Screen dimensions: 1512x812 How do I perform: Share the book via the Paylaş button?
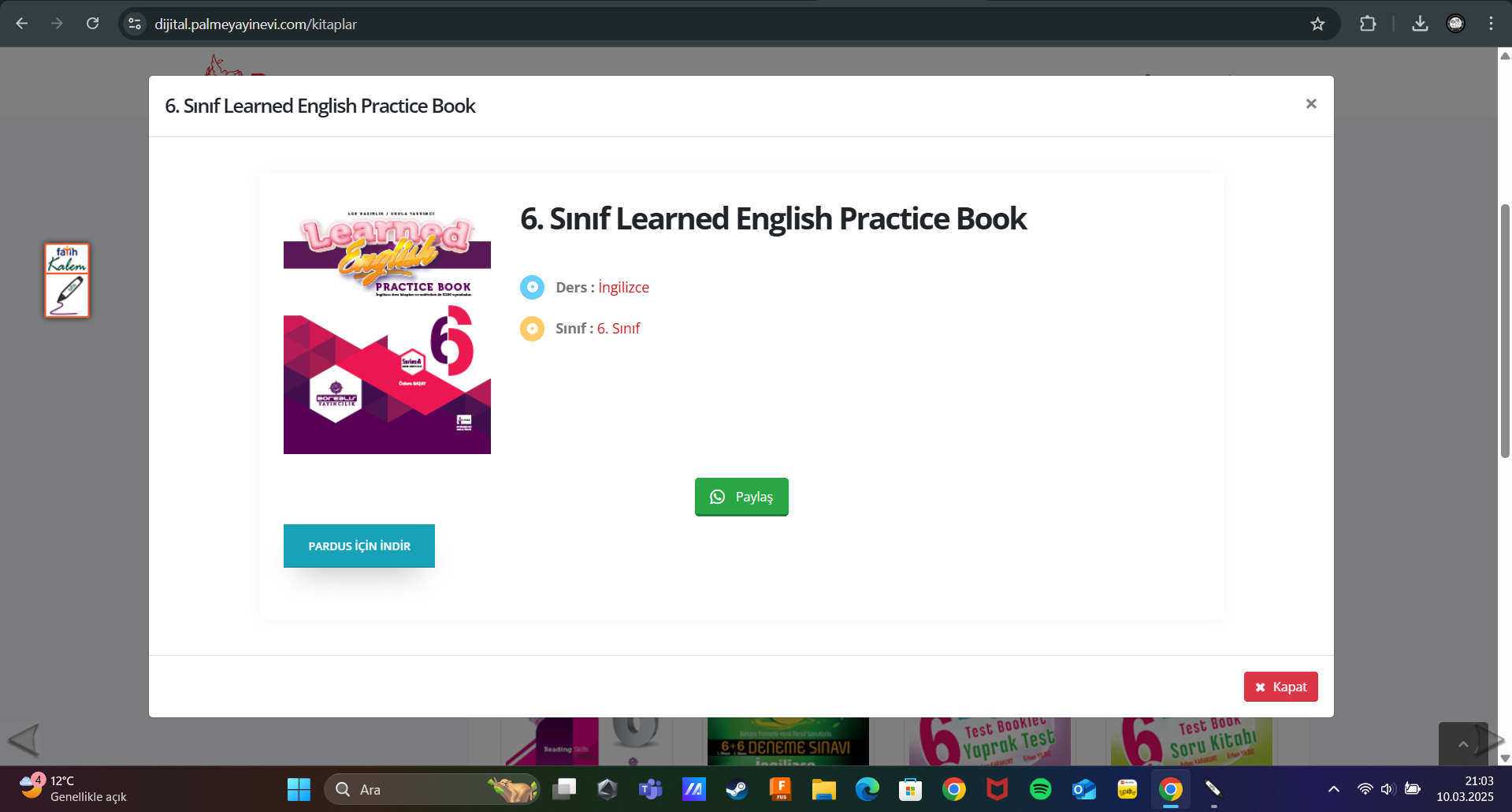coord(741,497)
